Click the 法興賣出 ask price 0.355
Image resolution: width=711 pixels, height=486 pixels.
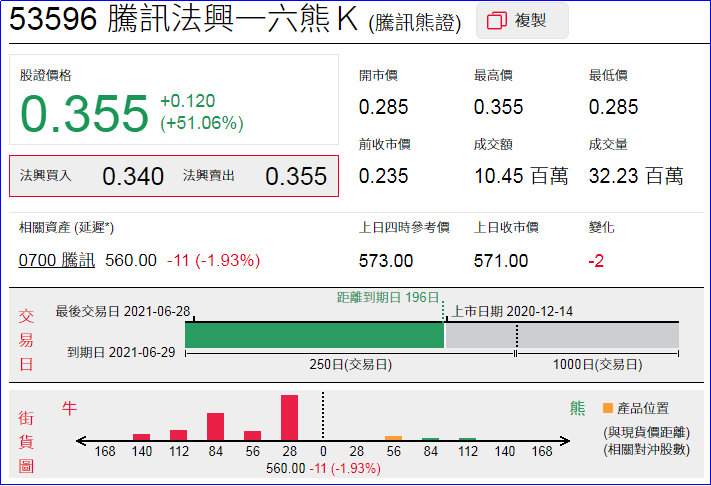[x=296, y=176]
